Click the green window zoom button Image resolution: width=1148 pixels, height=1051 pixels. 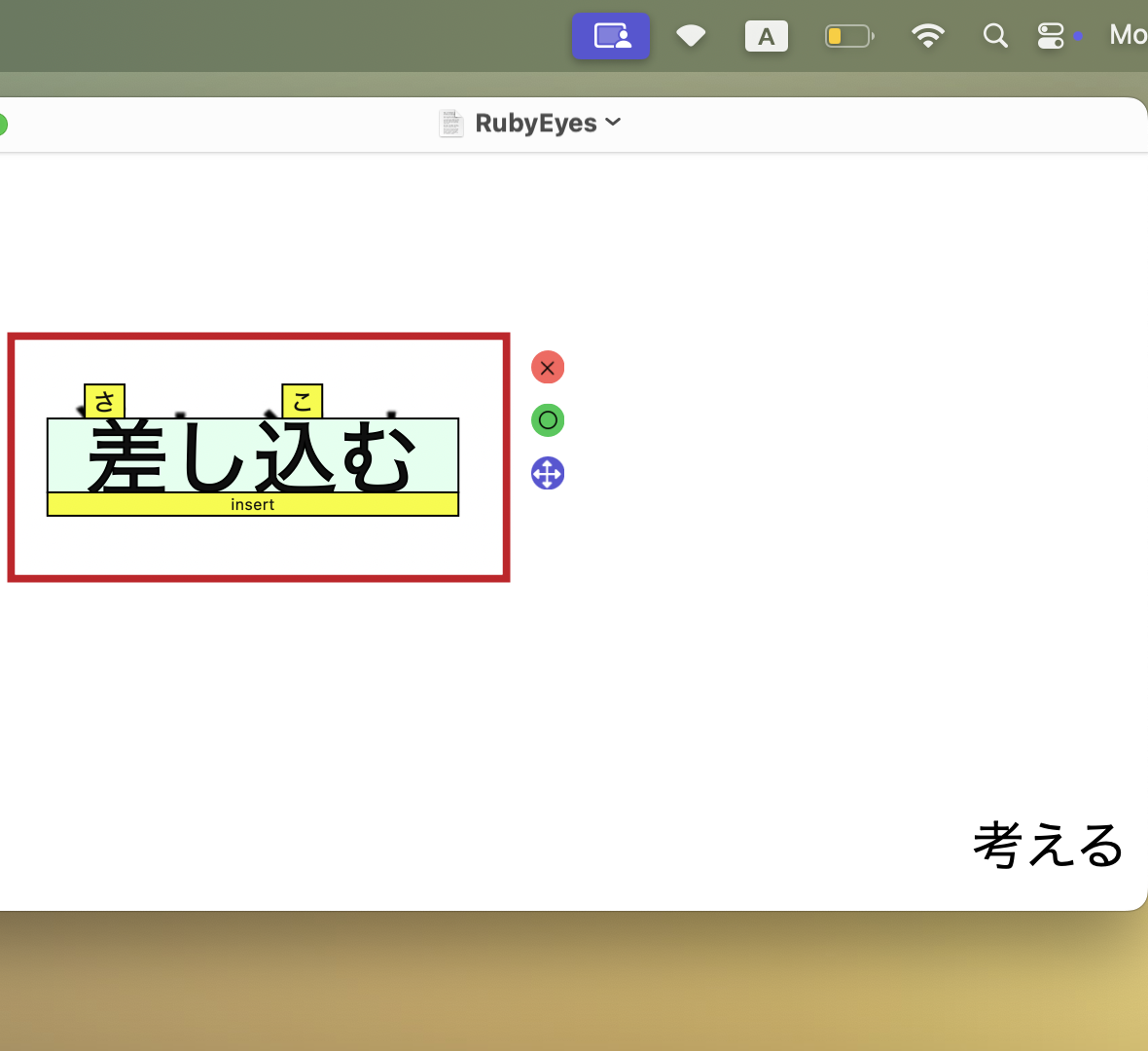pyautogui.click(x=2, y=125)
